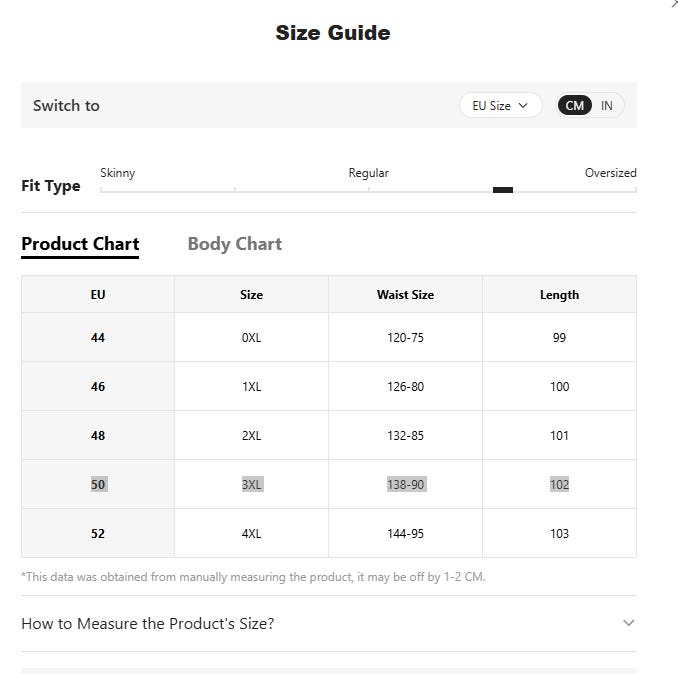Open the Body Chart tab

click(234, 244)
